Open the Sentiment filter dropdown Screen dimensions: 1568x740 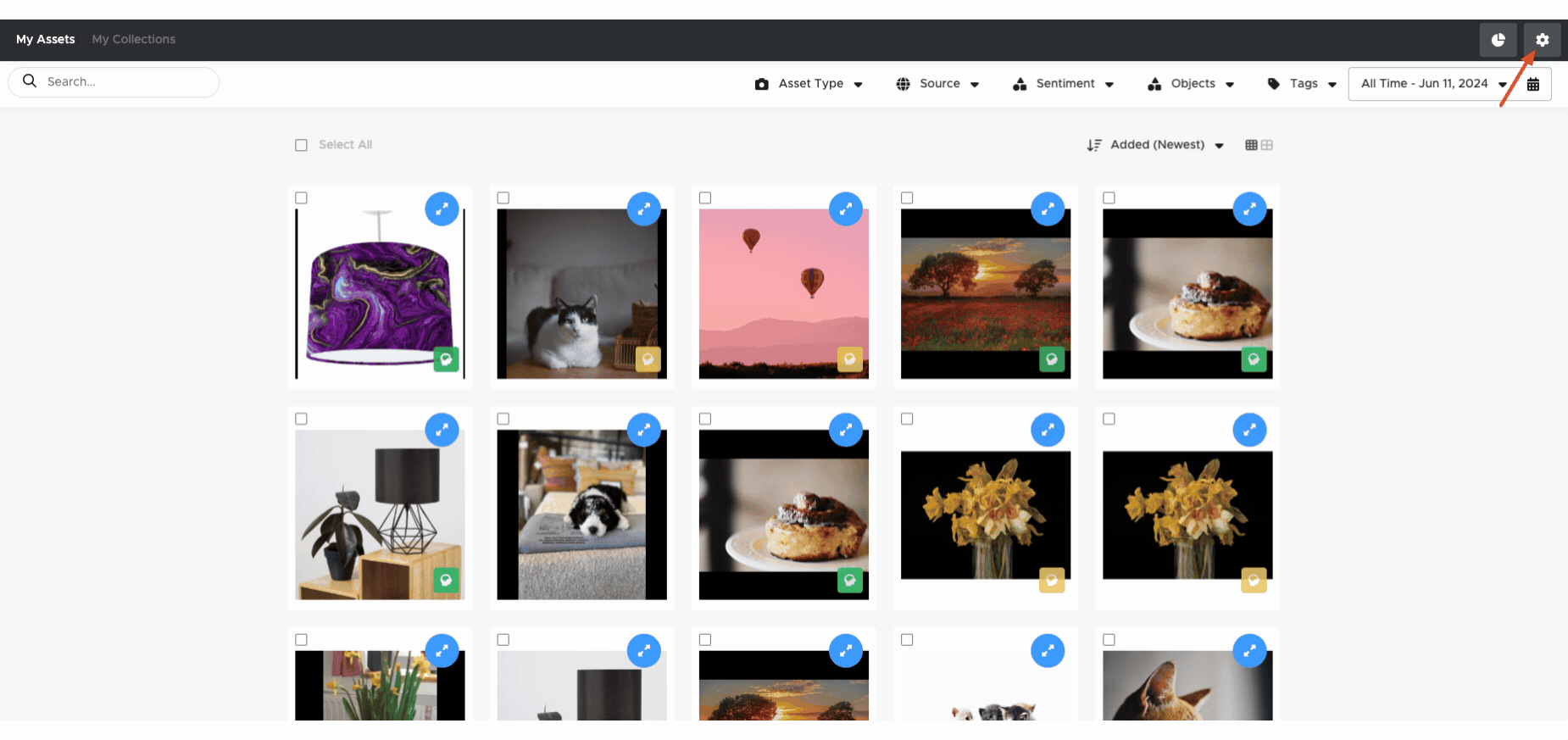1063,84
